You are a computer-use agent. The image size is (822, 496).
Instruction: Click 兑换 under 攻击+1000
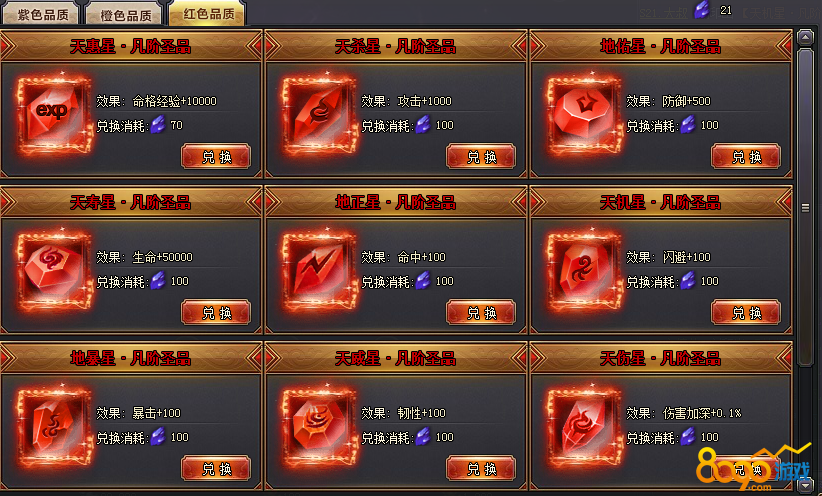pos(481,156)
